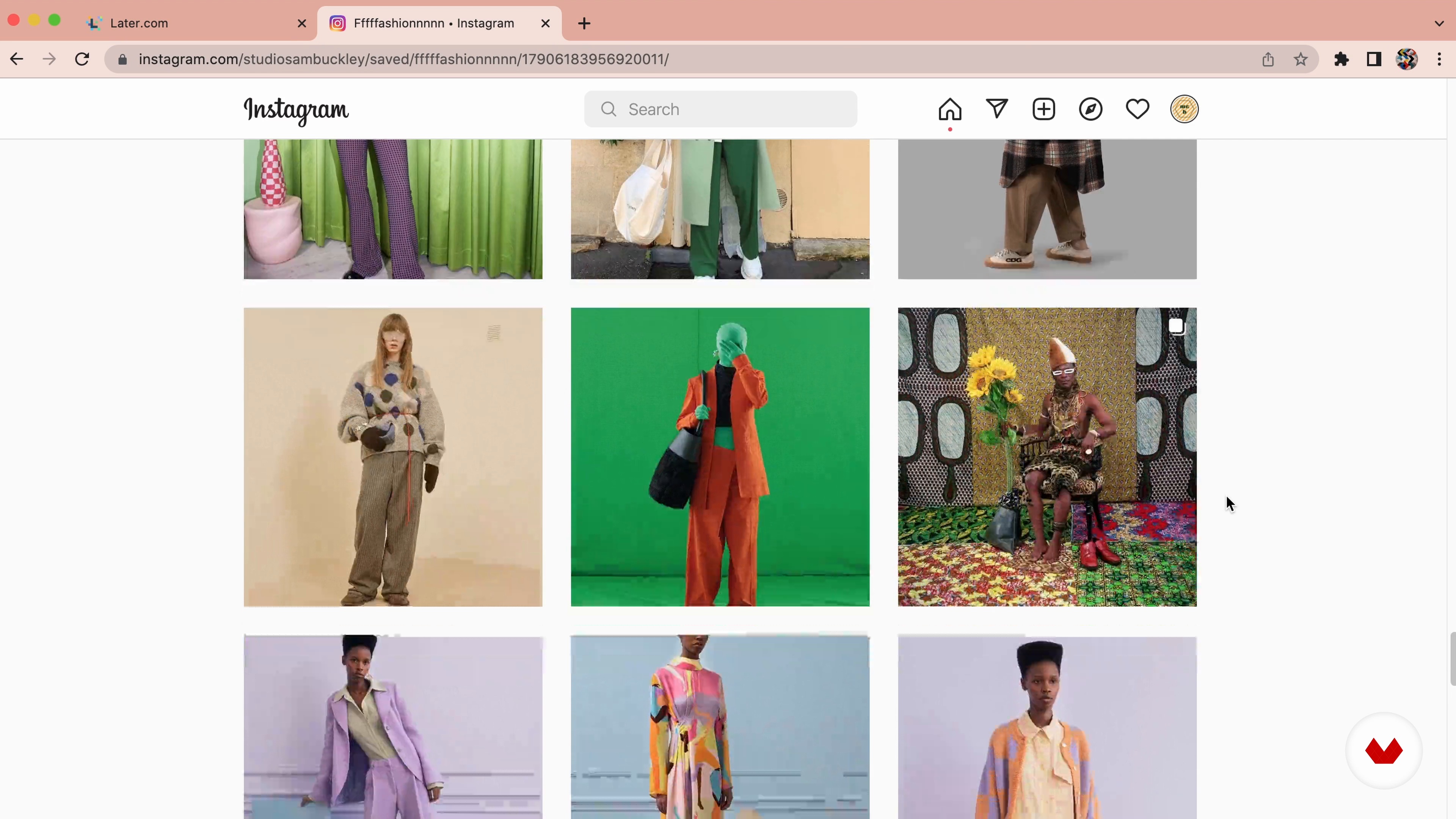The width and height of the screenshot is (1456, 819).
Task: Open Chrome three-dot menu
Action: [x=1439, y=60]
